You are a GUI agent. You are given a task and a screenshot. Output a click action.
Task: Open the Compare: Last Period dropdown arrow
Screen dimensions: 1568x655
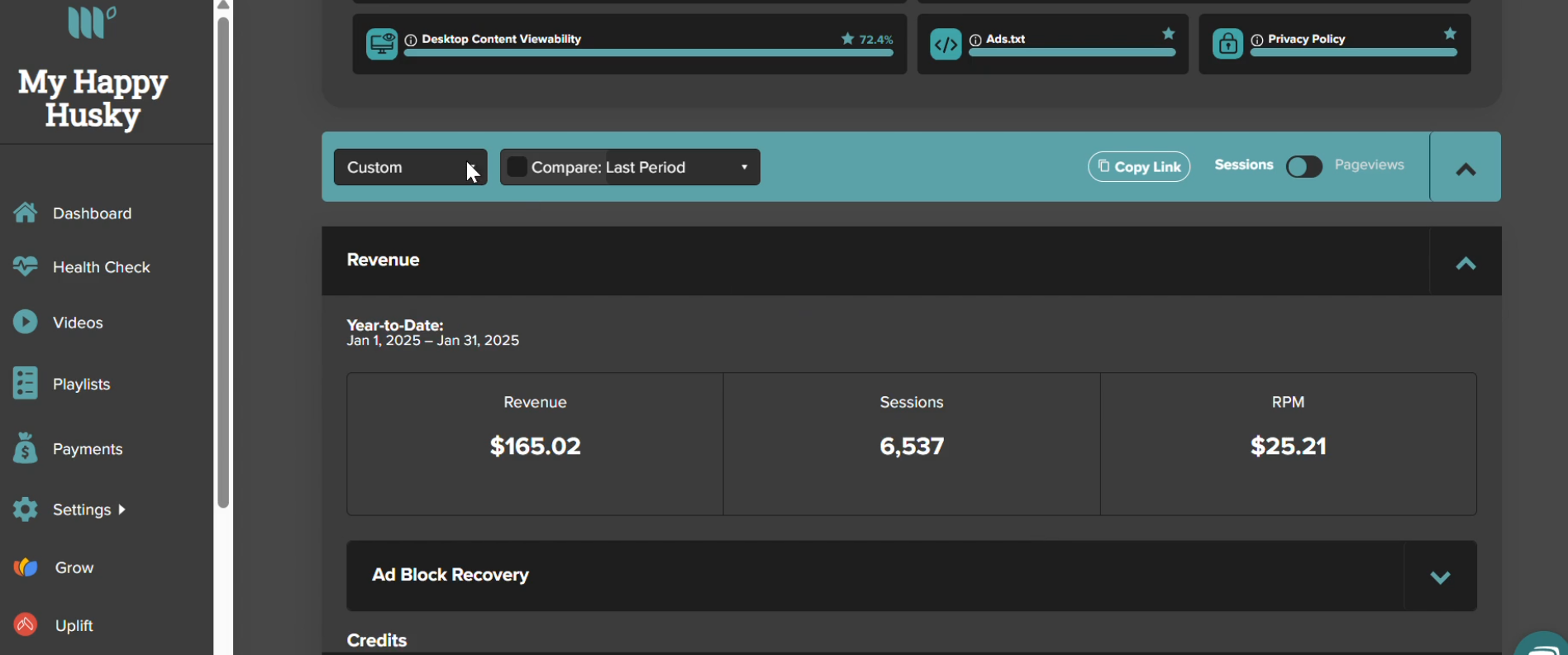point(744,167)
